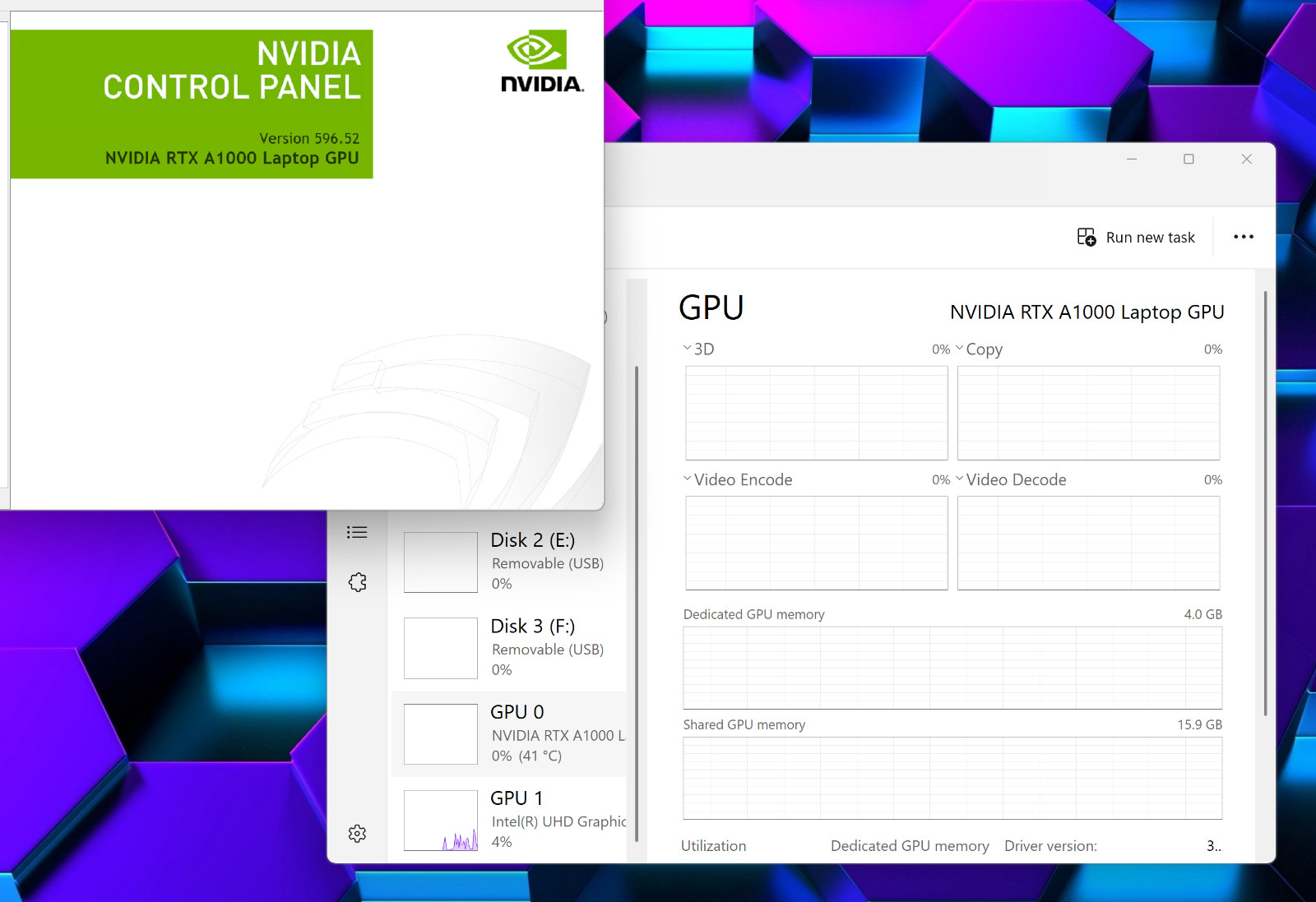Click the NVIDIA RTX A1000 Laptop GPU title in Task Manager

[x=1087, y=312]
